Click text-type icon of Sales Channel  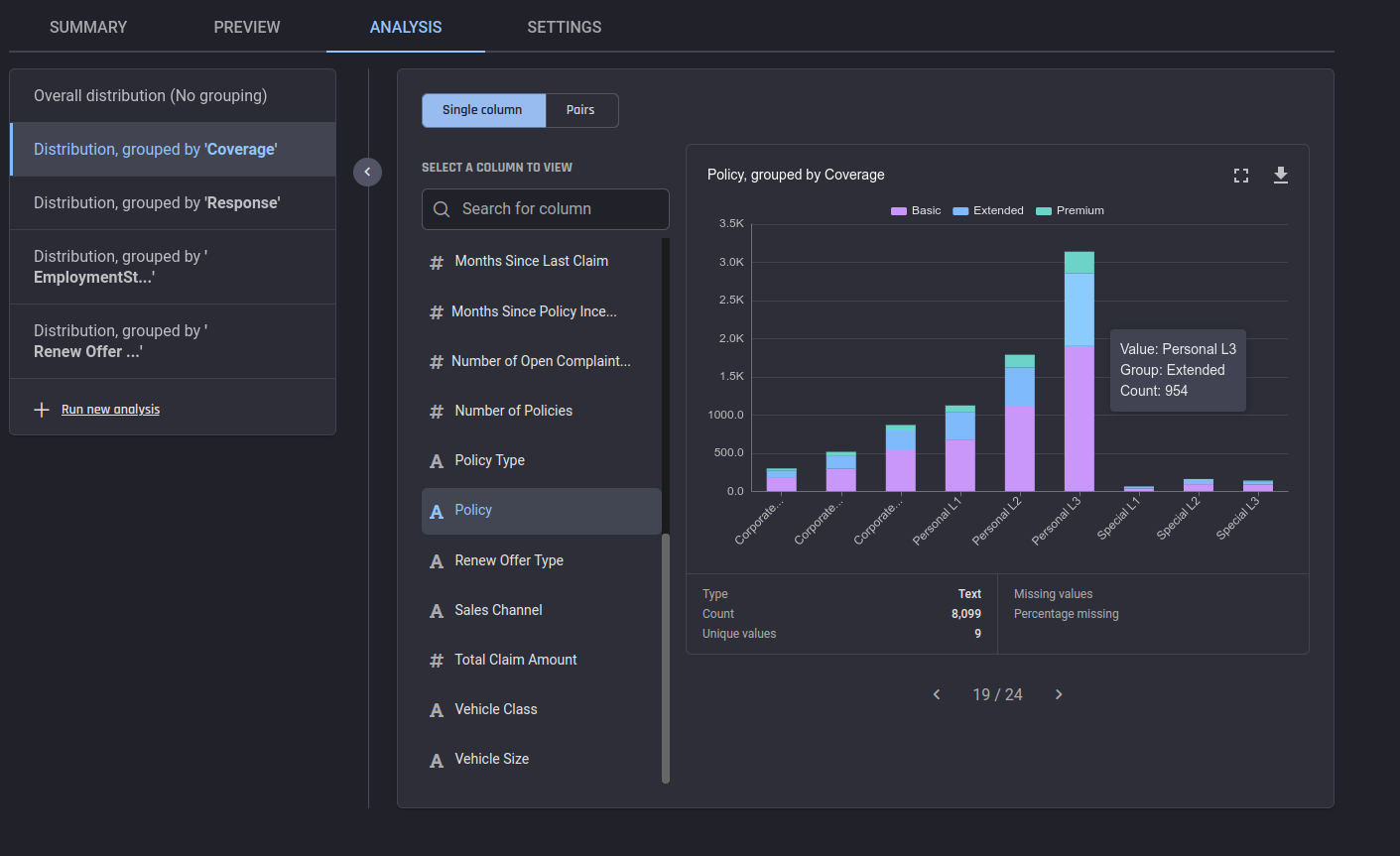tap(437, 611)
